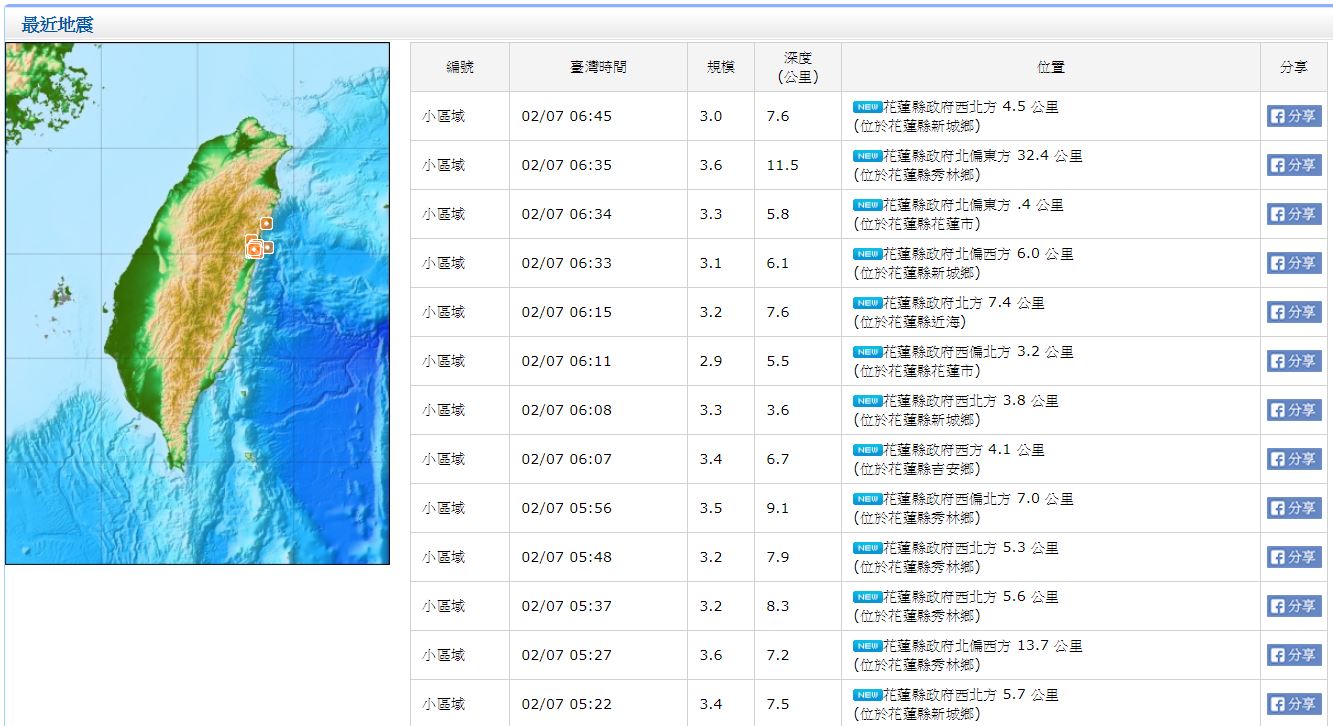Click the magnitude value 2.9
The image size is (1333, 726).
(x=711, y=361)
